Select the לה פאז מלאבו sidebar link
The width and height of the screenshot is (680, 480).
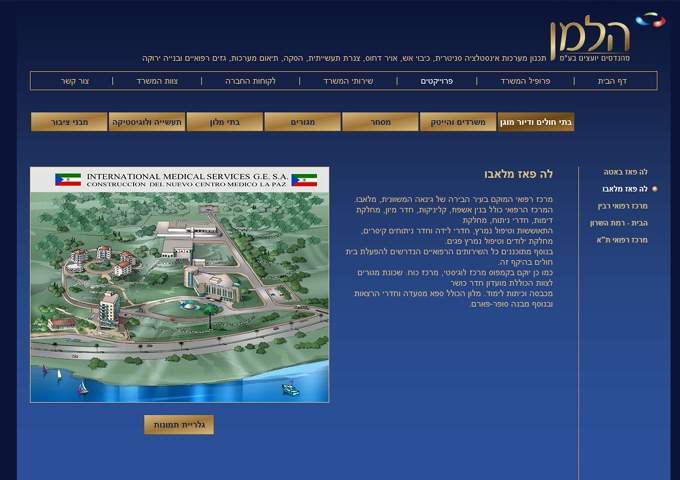tap(624, 189)
